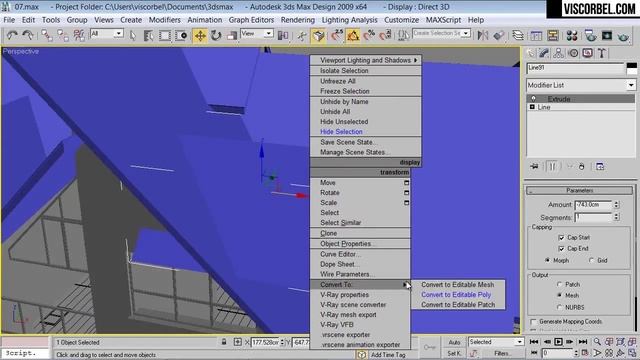Image resolution: width=640 pixels, height=360 pixels.
Task: Click the Zoom magnifier viewport control
Action: [597, 342]
